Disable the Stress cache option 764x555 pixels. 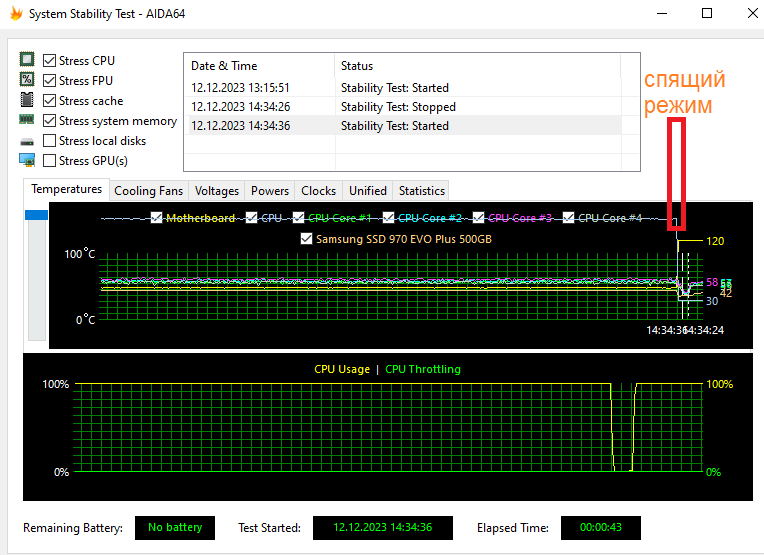coord(49,100)
